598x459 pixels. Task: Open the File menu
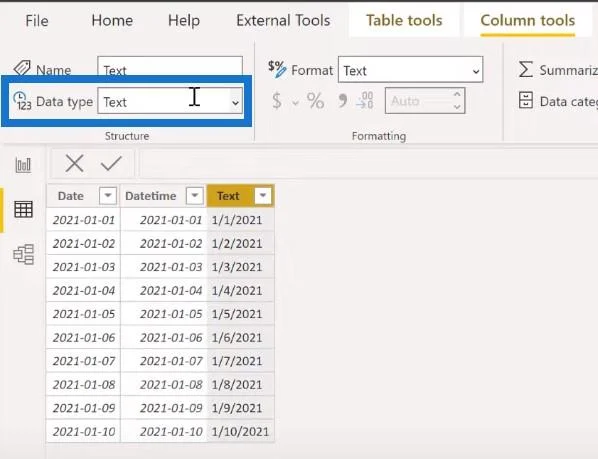37,20
